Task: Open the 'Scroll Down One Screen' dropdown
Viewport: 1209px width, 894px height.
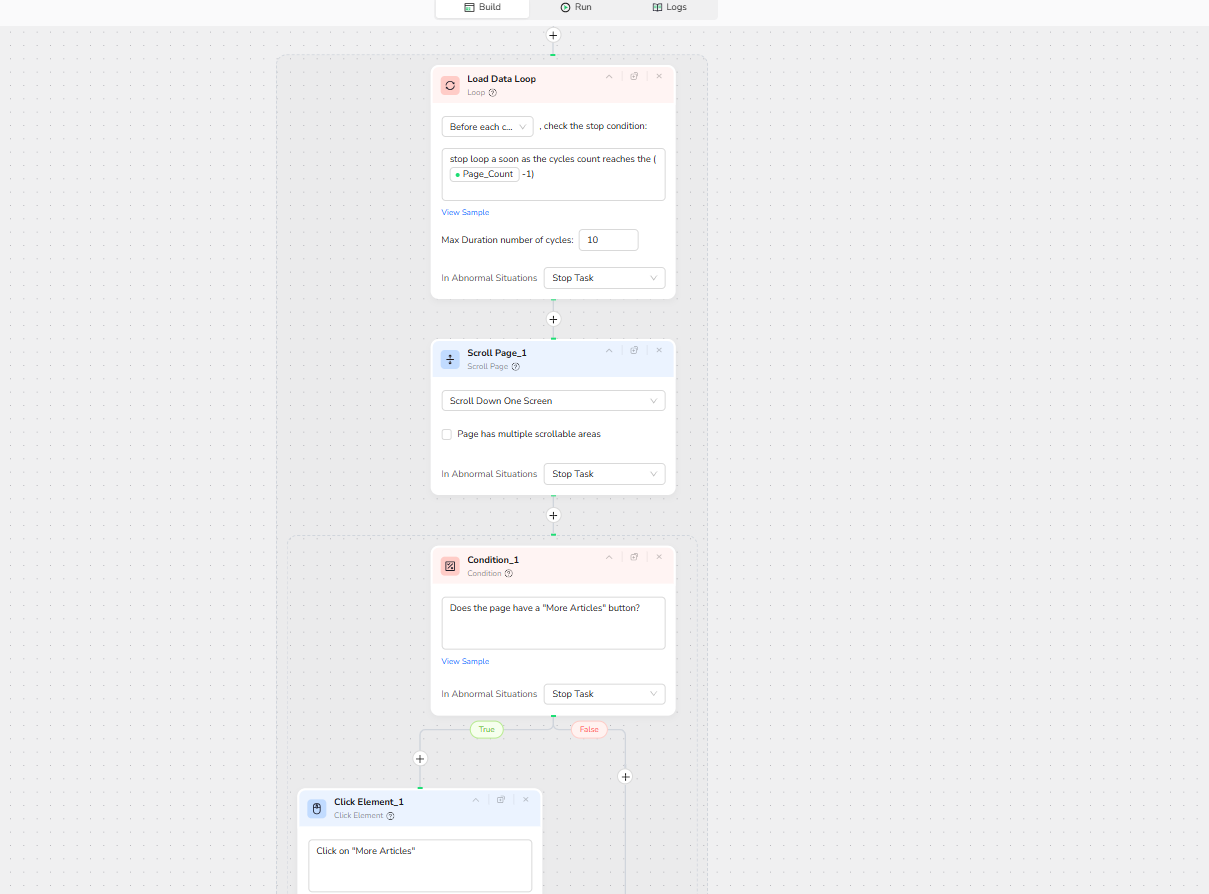Action: point(553,401)
